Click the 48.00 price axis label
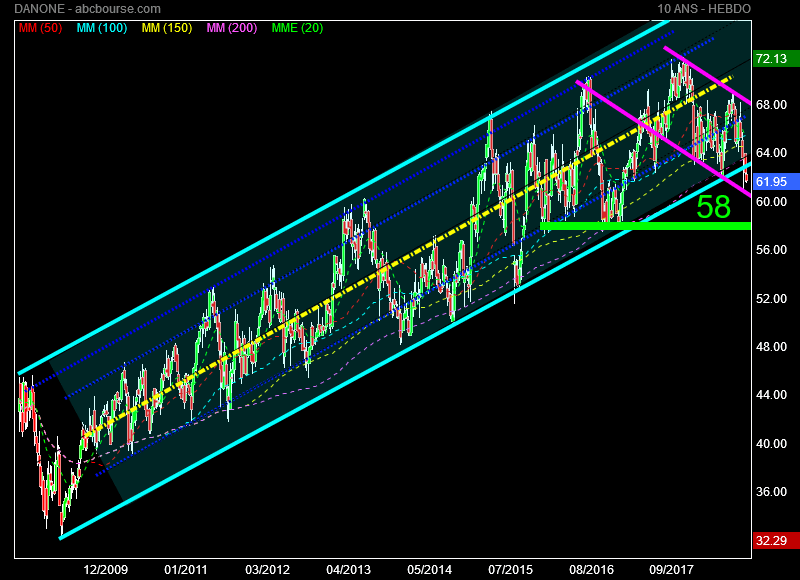 click(x=771, y=347)
